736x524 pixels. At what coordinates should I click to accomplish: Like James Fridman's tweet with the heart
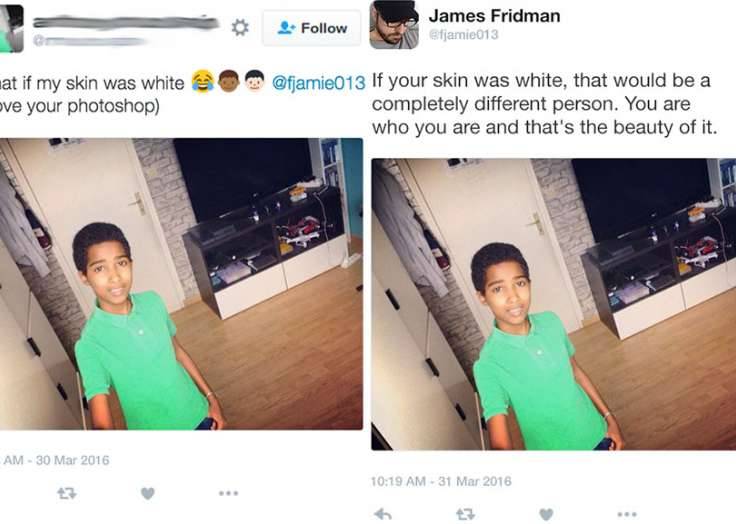click(546, 515)
